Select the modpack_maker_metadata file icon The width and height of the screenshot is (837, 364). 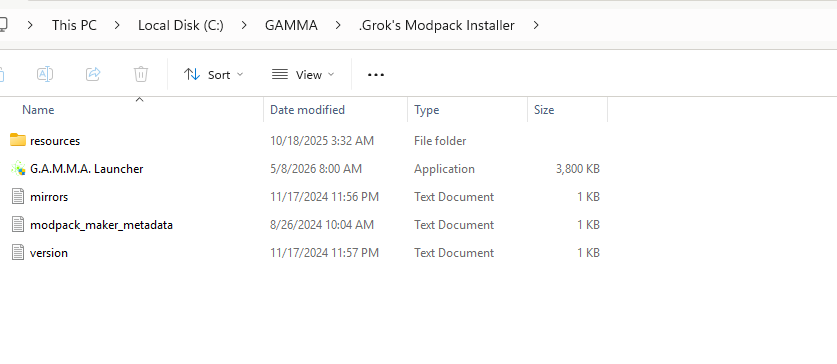(x=18, y=224)
